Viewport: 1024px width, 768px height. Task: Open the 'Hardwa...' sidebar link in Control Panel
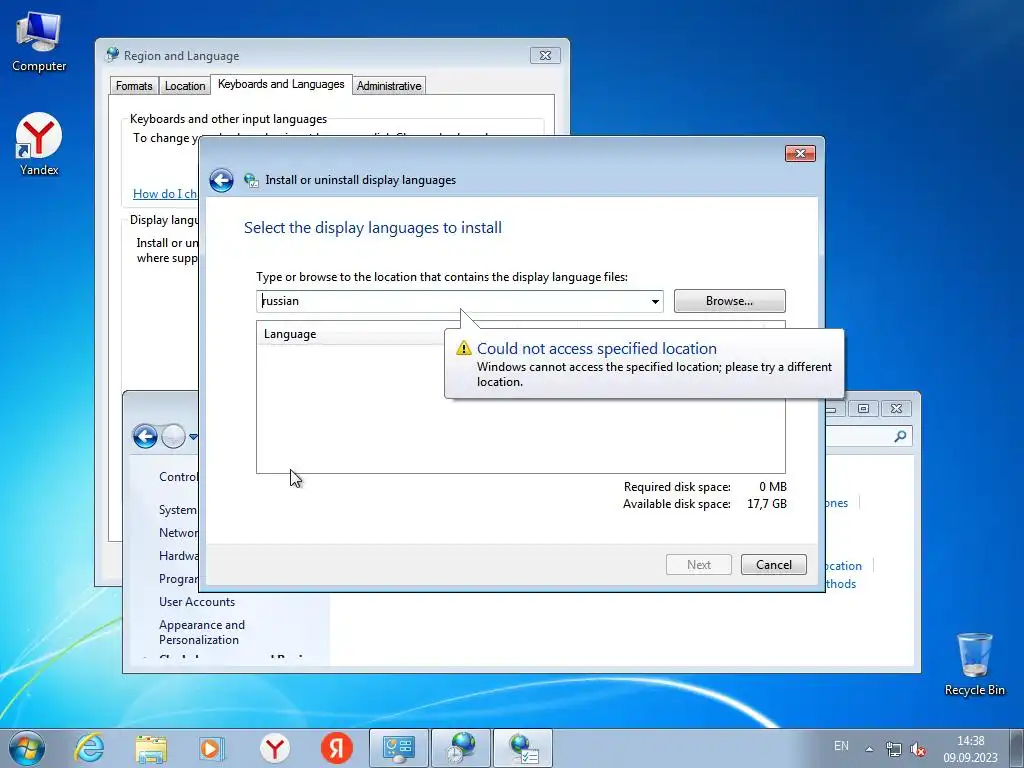click(x=178, y=556)
